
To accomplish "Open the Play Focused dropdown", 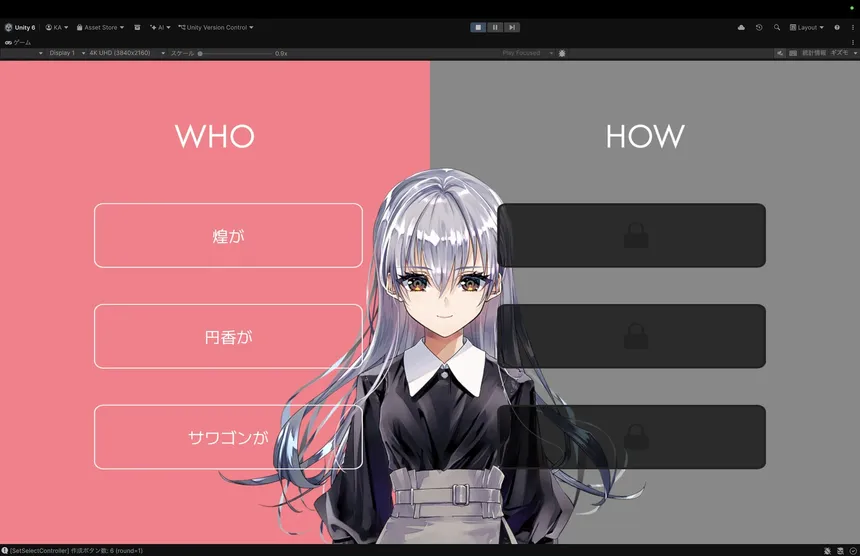I will click(527, 53).
